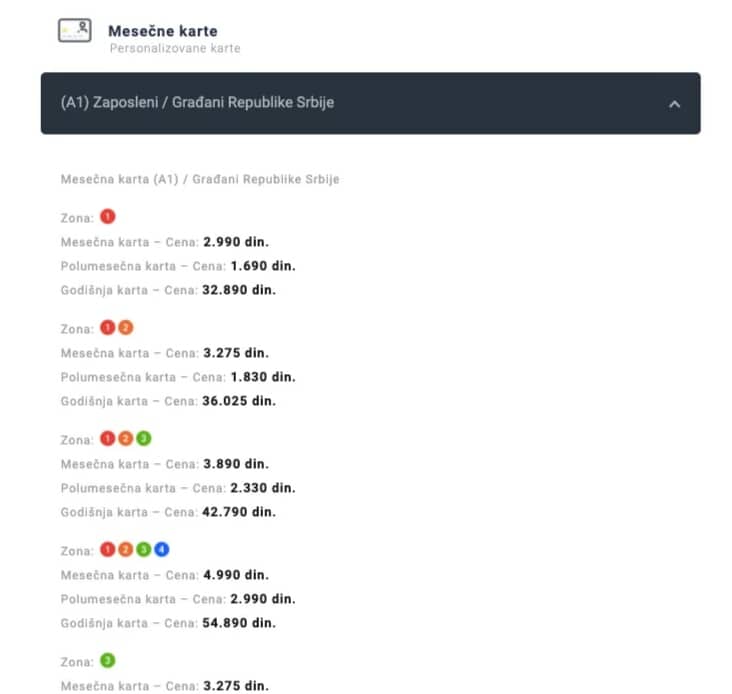Click the blue zone 4 badge
This screenshot has width=732, height=694.
point(162,550)
